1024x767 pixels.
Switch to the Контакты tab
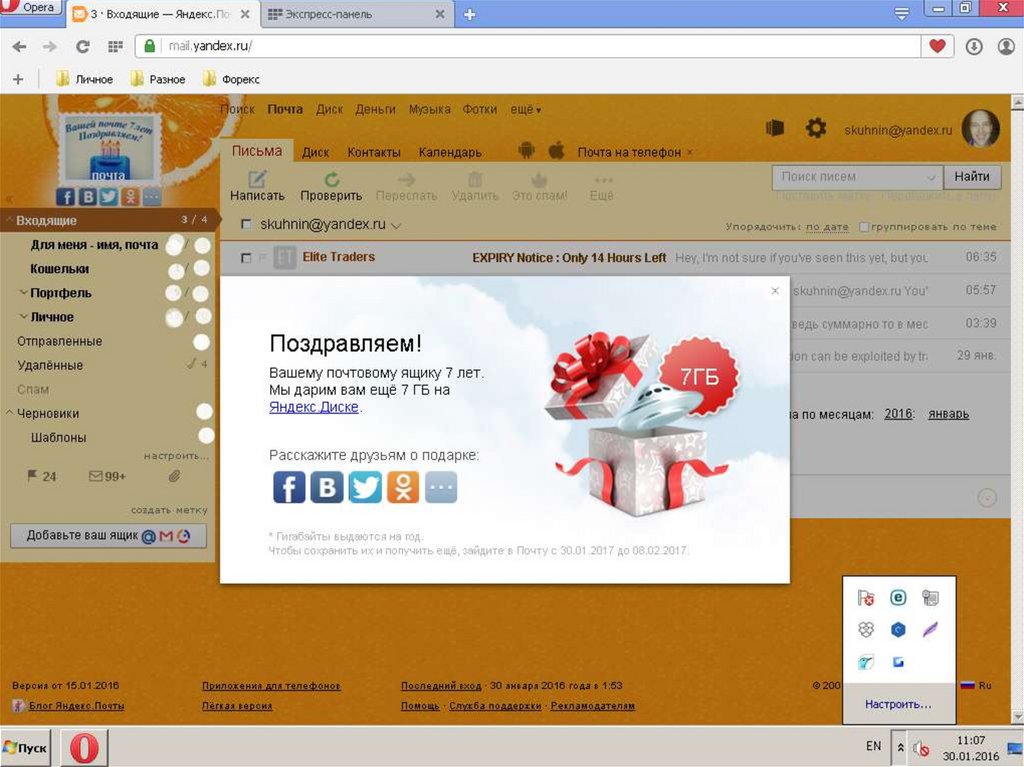[374, 152]
